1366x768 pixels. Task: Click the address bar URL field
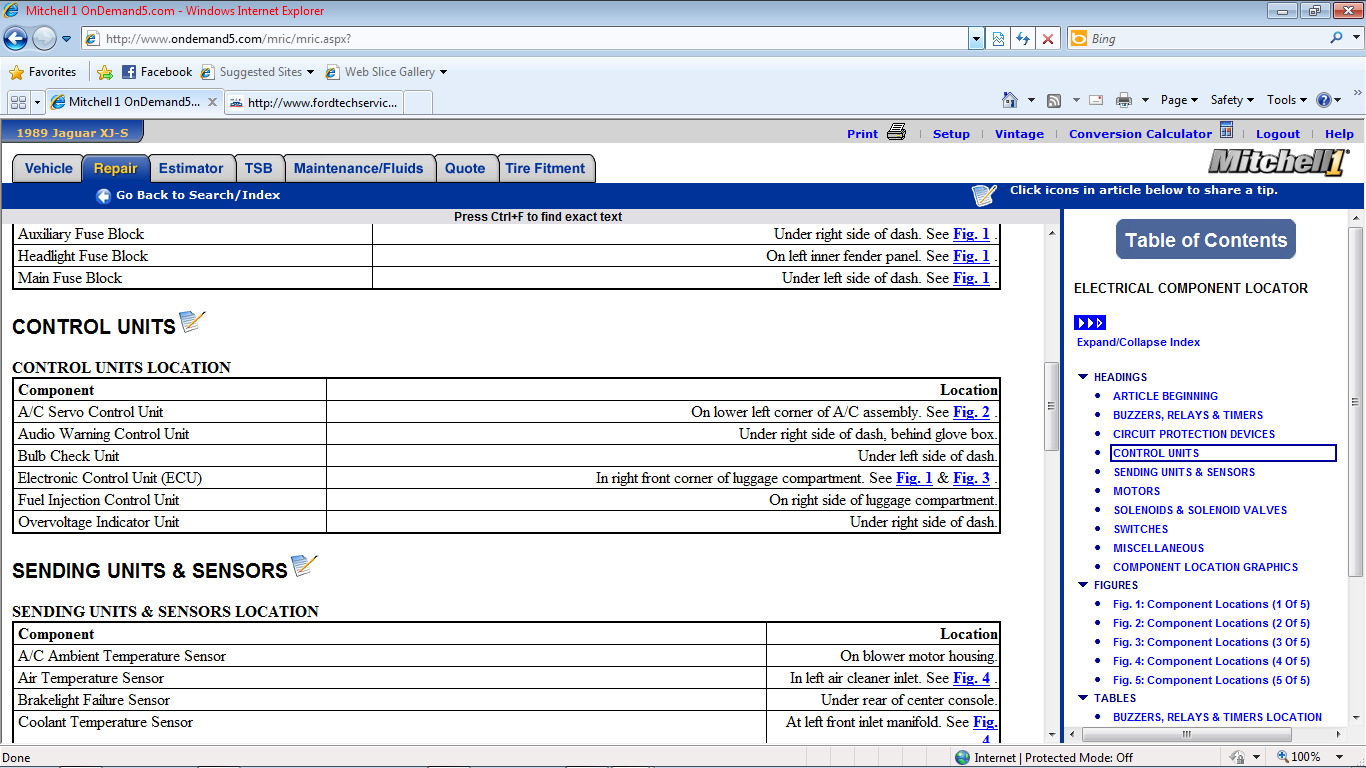click(525, 39)
